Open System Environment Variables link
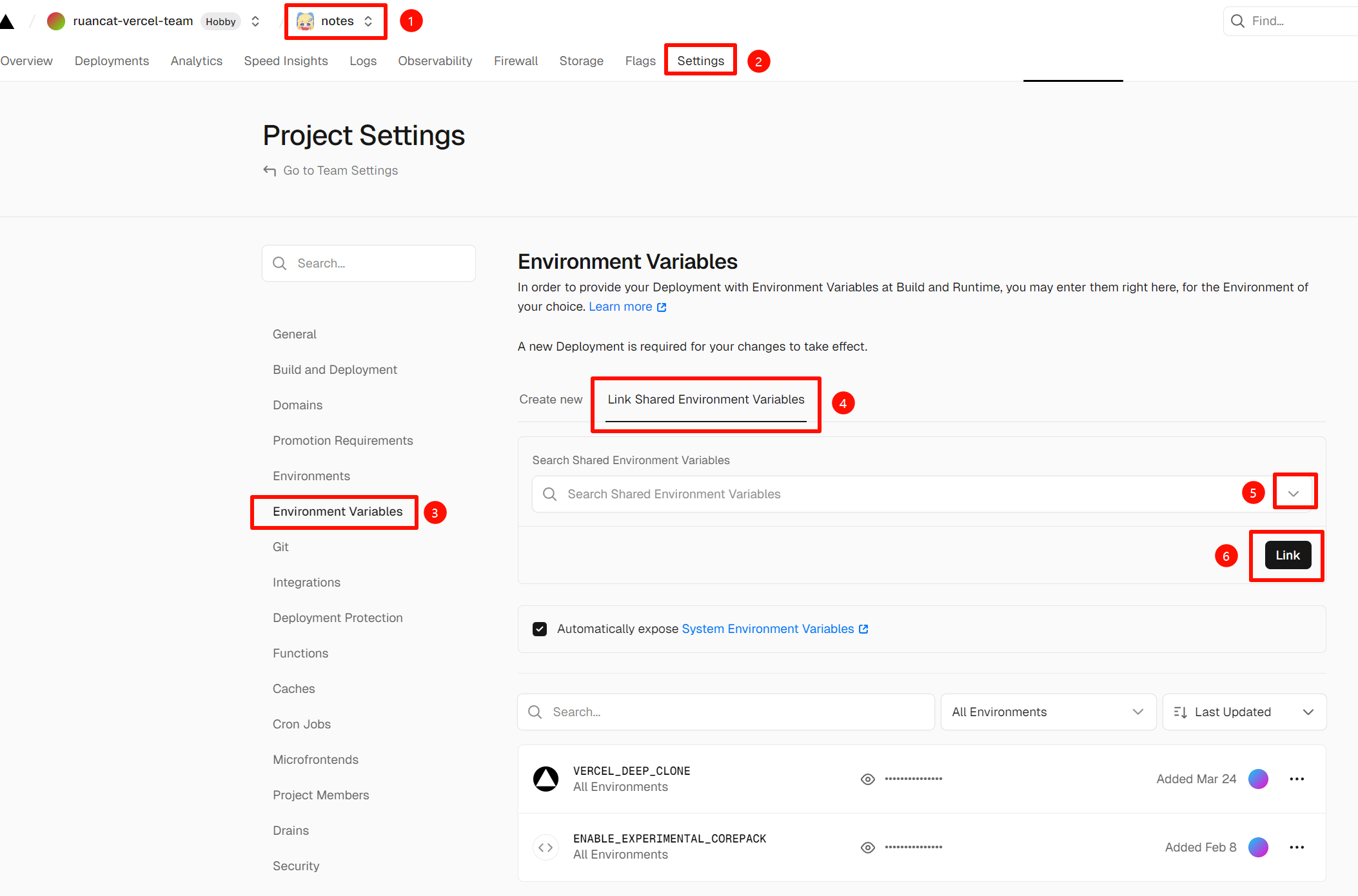This screenshot has width=1358, height=896. 768,629
